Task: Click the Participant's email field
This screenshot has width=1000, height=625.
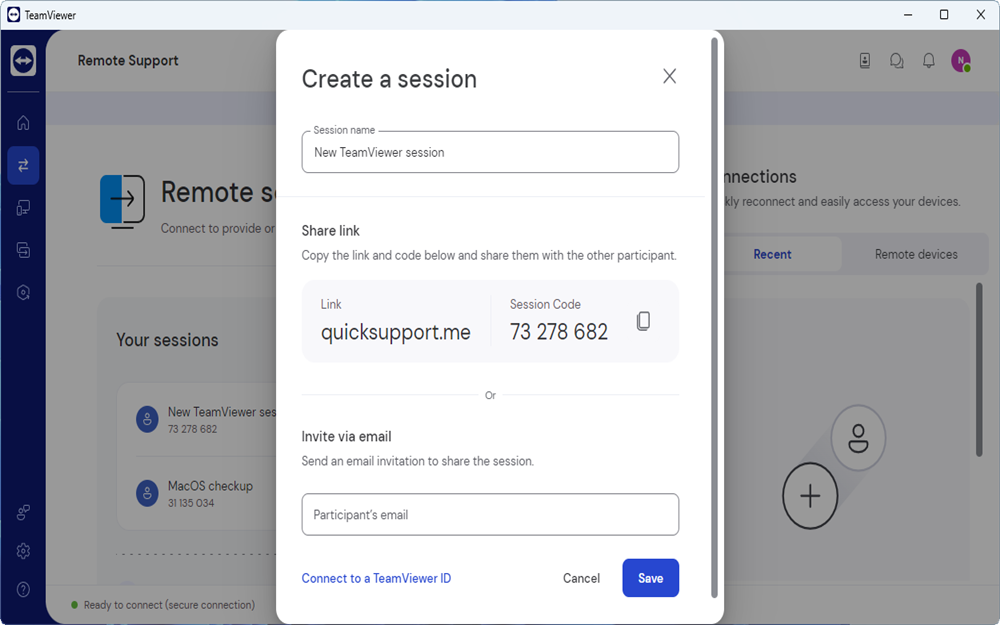Action: point(490,515)
